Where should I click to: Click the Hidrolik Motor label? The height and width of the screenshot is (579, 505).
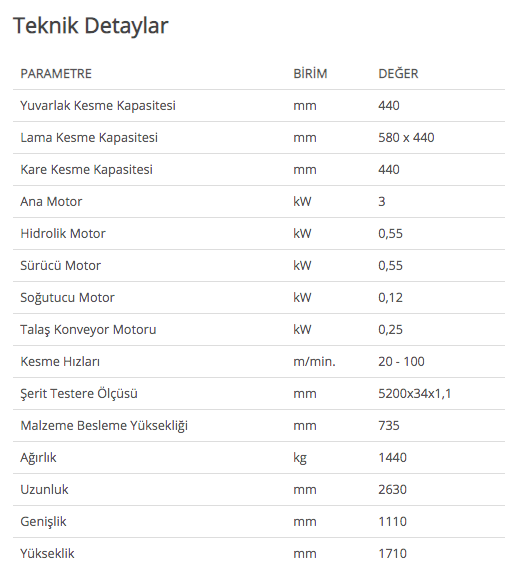[x=63, y=234]
